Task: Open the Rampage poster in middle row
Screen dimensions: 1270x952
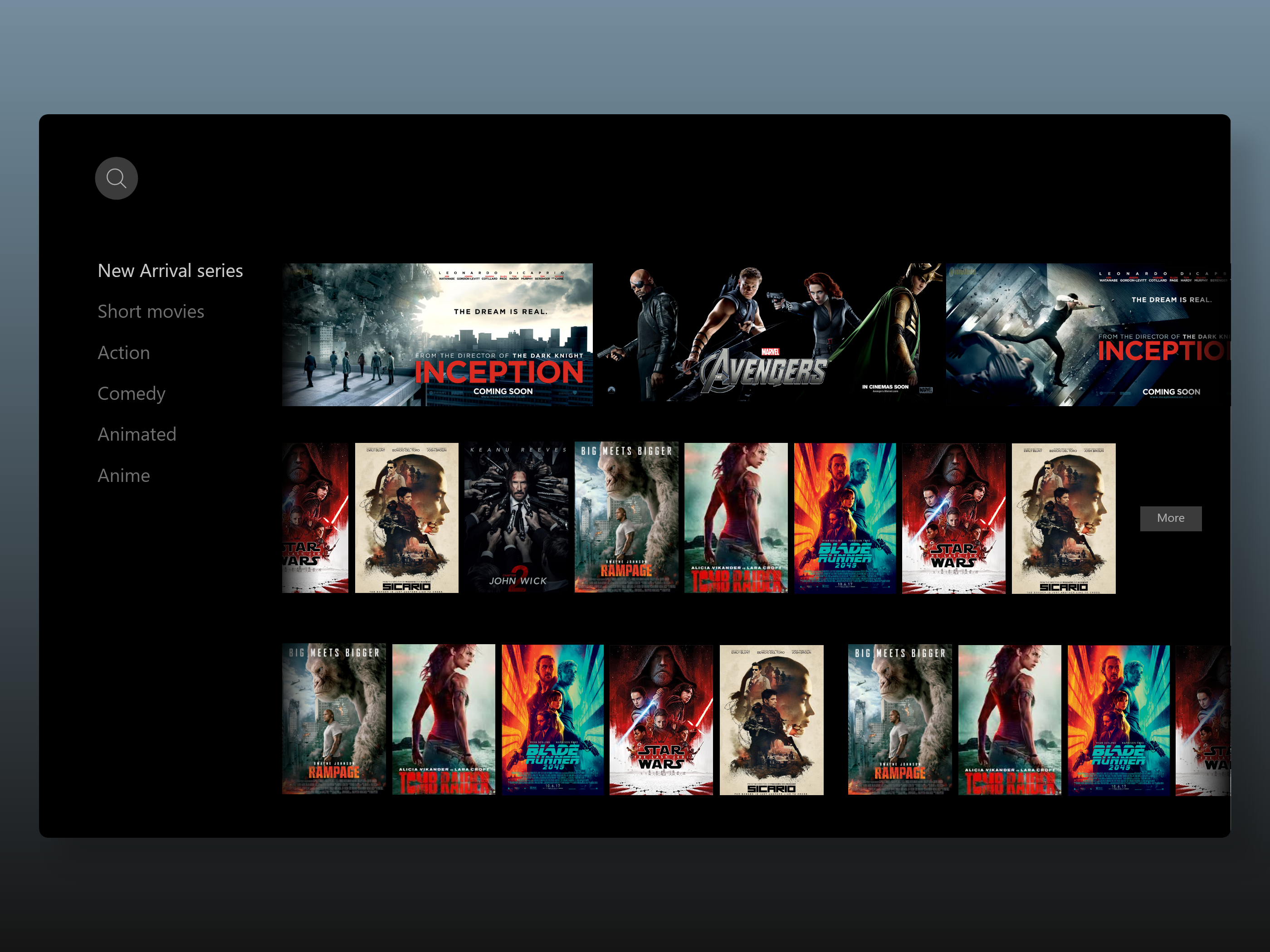Action: coord(626,518)
